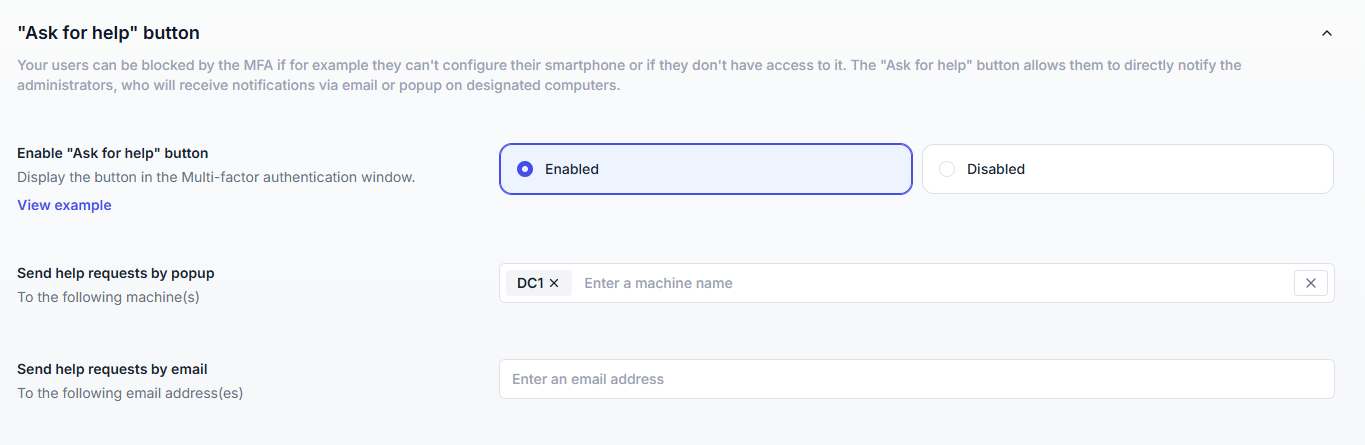Viewport: 1365px width, 445px height.
Task: Click the Enable "Ask for help" button label
Action: pos(113,153)
